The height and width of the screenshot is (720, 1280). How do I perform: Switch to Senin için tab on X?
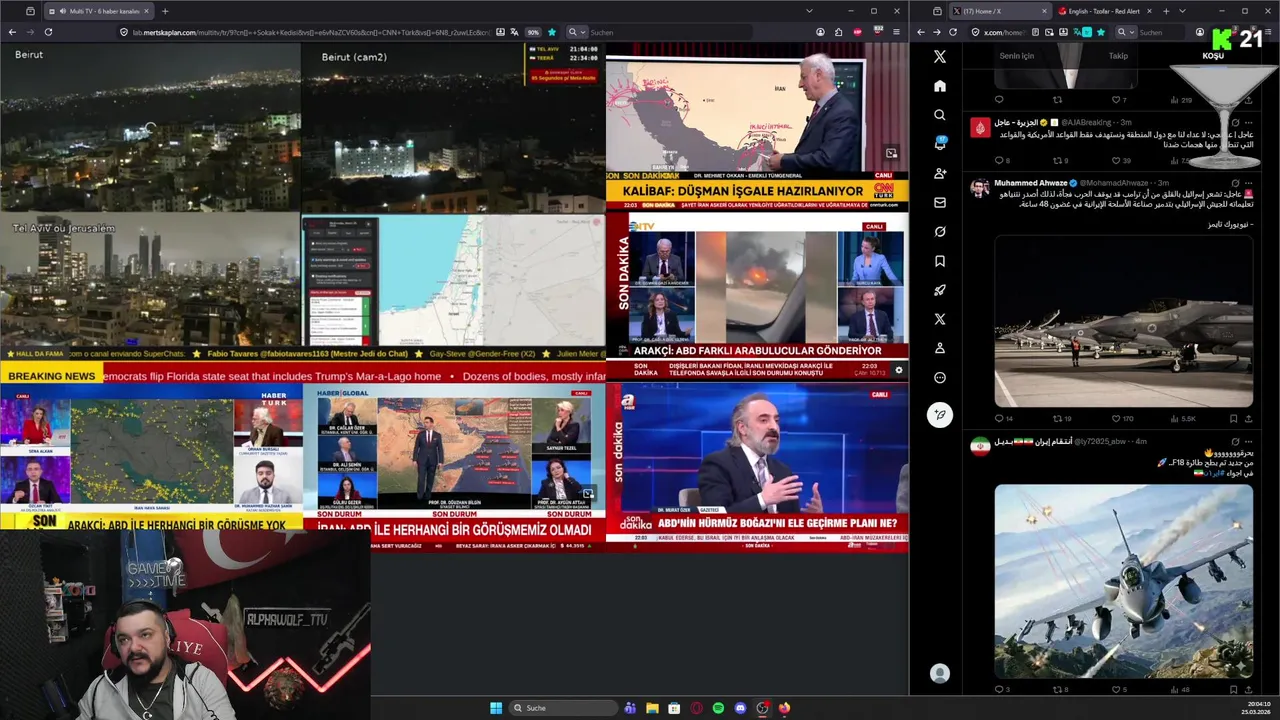(x=1017, y=56)
